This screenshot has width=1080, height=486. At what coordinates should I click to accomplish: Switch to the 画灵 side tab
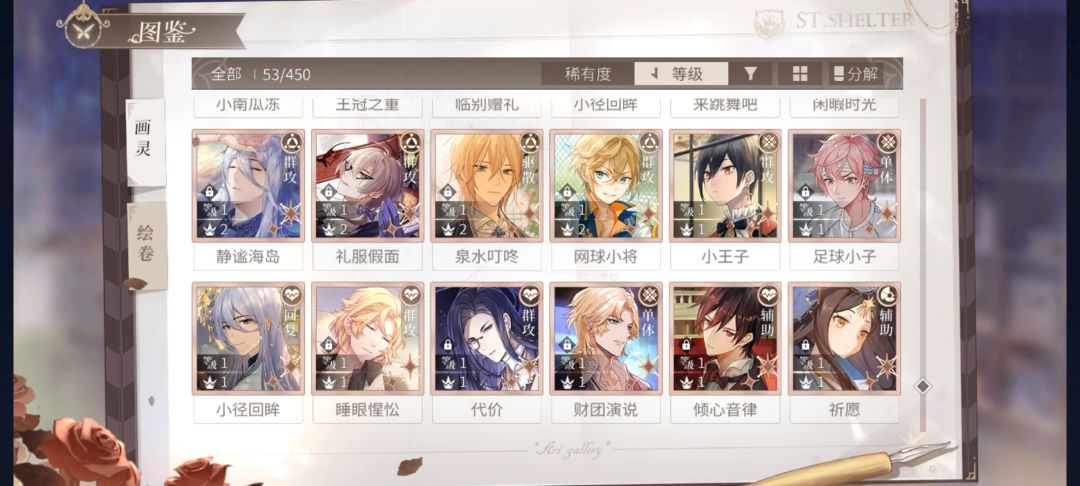[x=145, y=142]
